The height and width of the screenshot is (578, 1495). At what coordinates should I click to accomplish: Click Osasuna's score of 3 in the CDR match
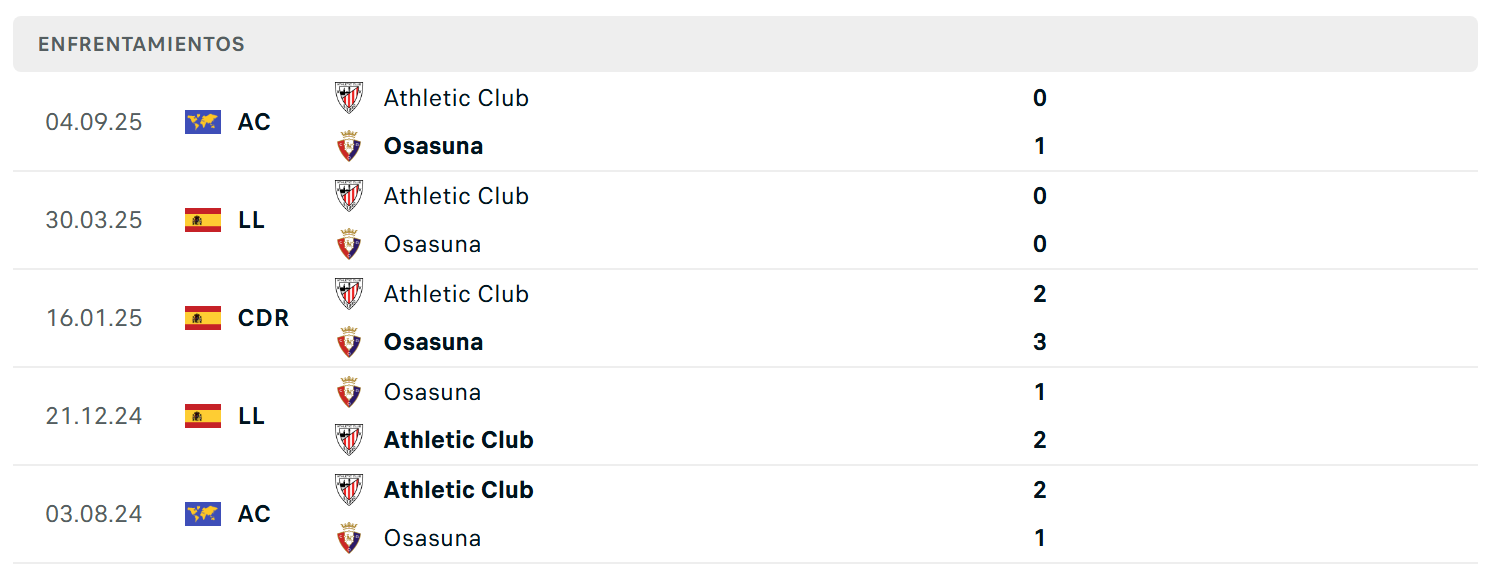coord(1040,342)
